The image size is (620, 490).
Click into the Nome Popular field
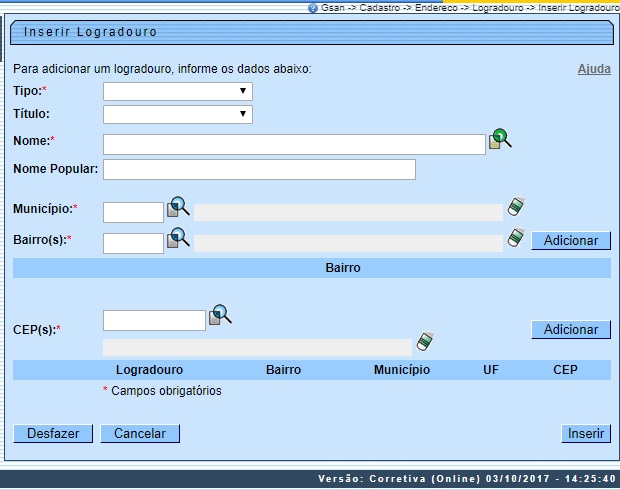pyautogui.click(x=259, y=169)
